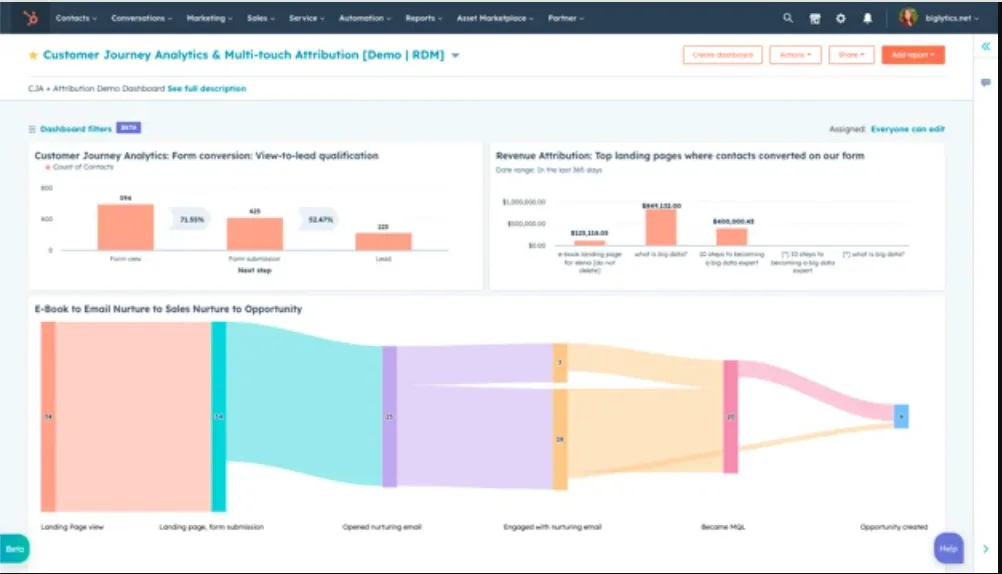Screen dimensions: 1002x574
Task: Click the Create dashboard button
Action: click(x=722, y=55)
